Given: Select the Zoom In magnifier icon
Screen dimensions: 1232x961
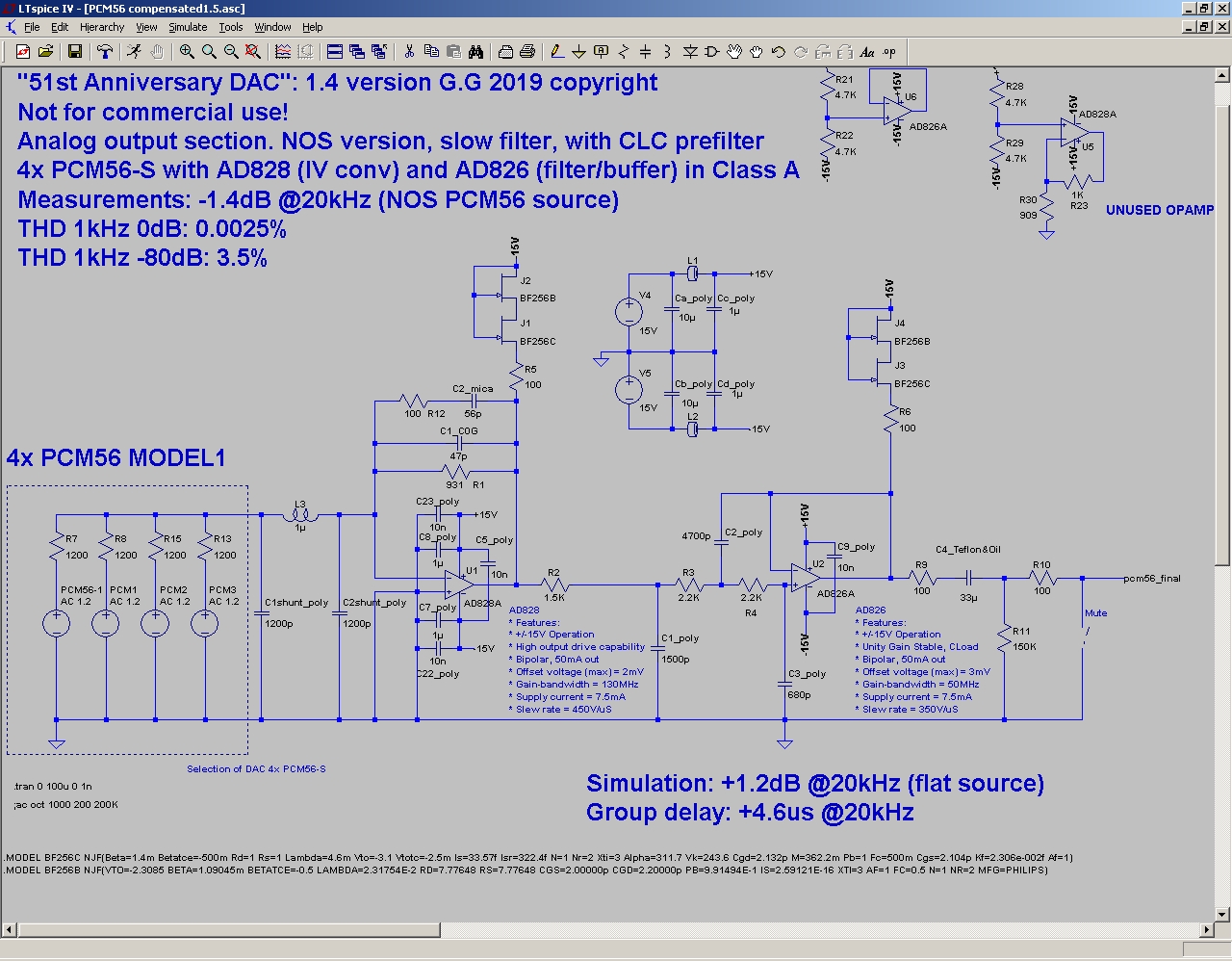Looking at the screenshot, I should point(186,51).
